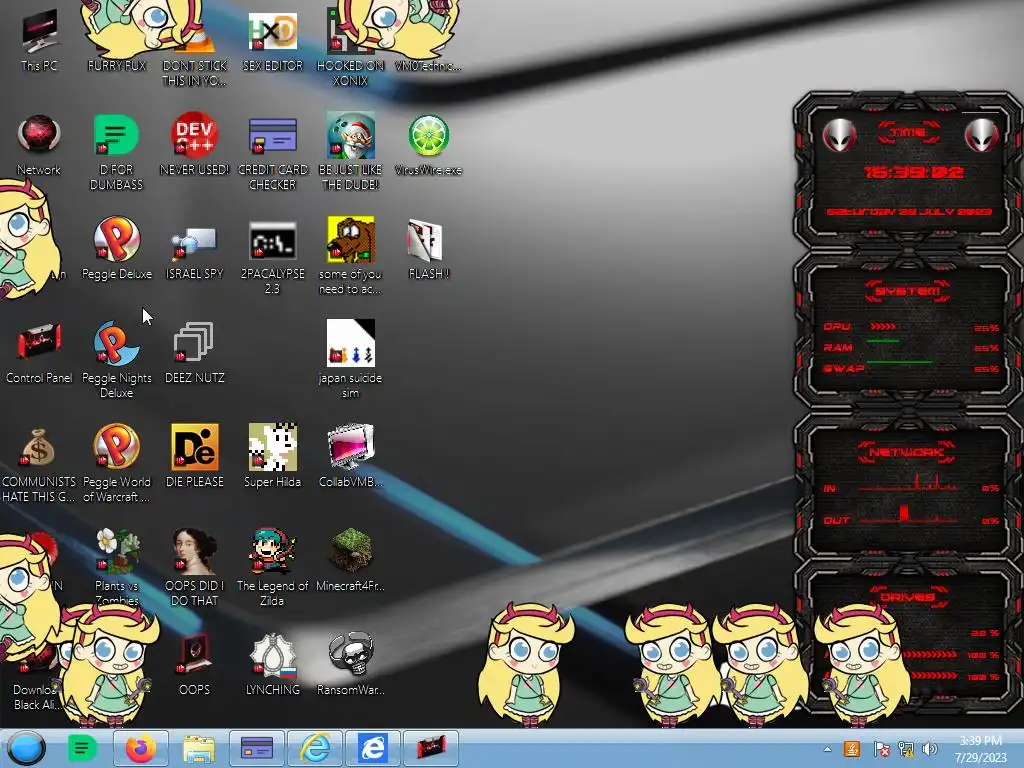Viewport: 1024px width, 768px height.
Task: Launch Internet Explorer from the taskbar
Action: click(315, 748)
